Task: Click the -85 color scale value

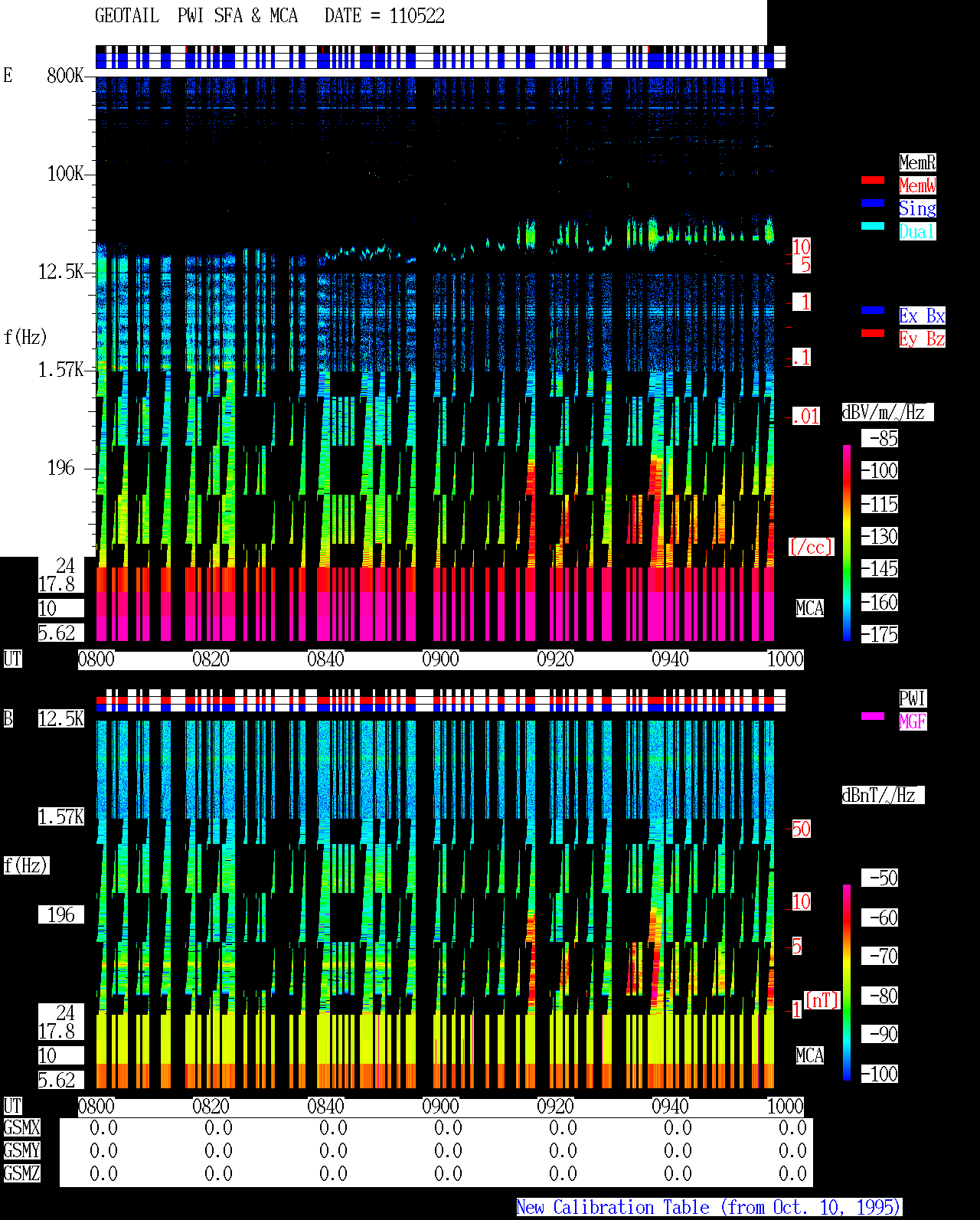Action: pos(880,438)
